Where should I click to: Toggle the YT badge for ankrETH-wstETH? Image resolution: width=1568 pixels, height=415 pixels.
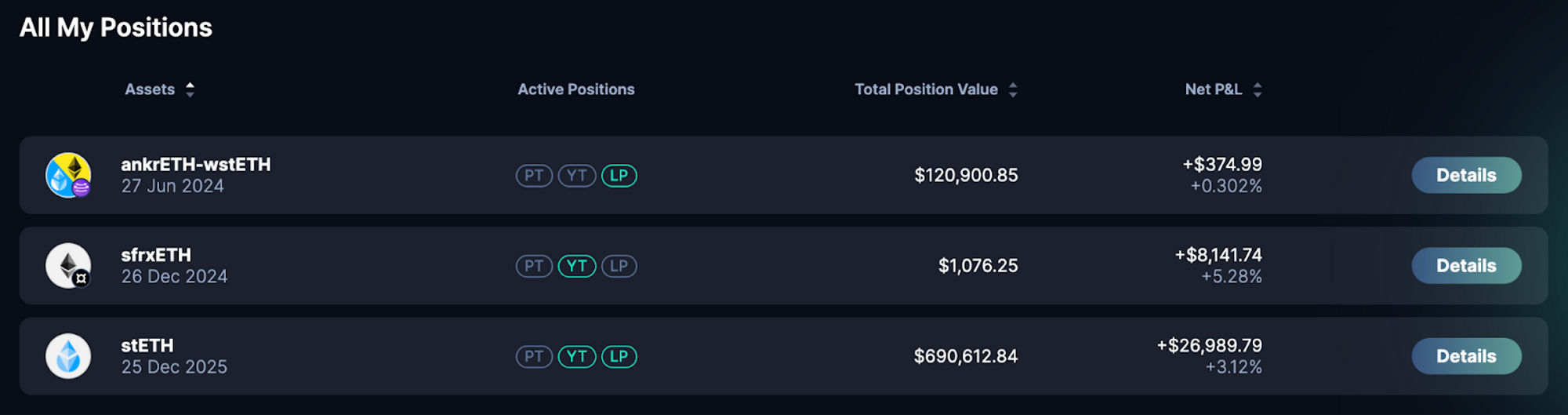[577, 176]
